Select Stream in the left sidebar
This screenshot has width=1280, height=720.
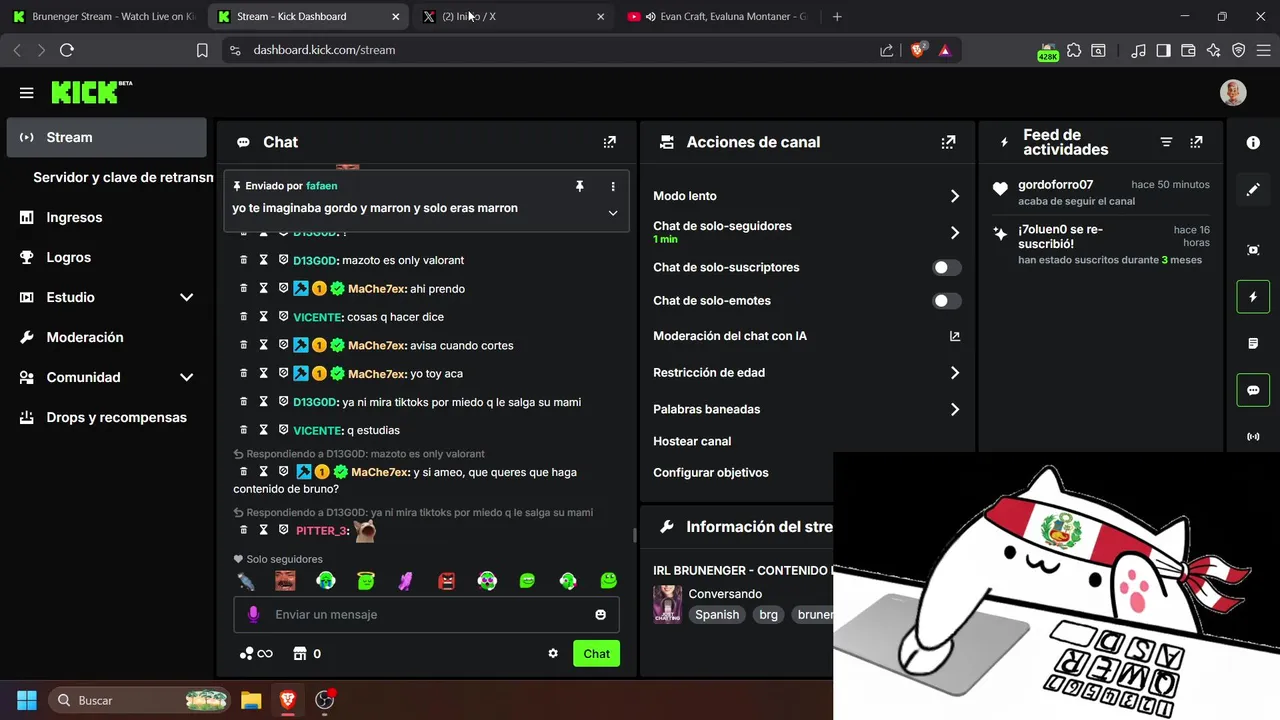pyautogui.click(x=106, y=137)
